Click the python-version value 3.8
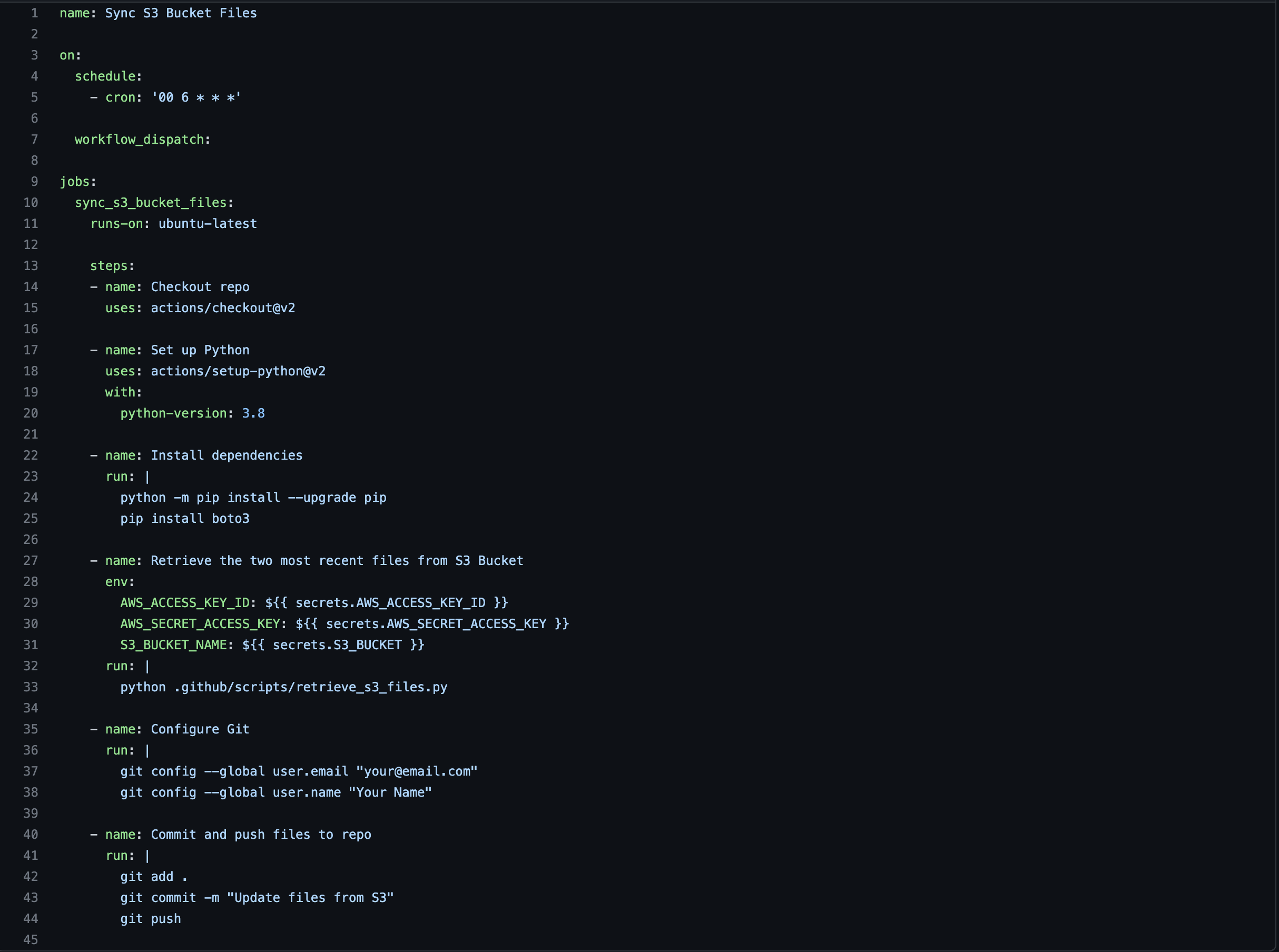 [253, 413]
